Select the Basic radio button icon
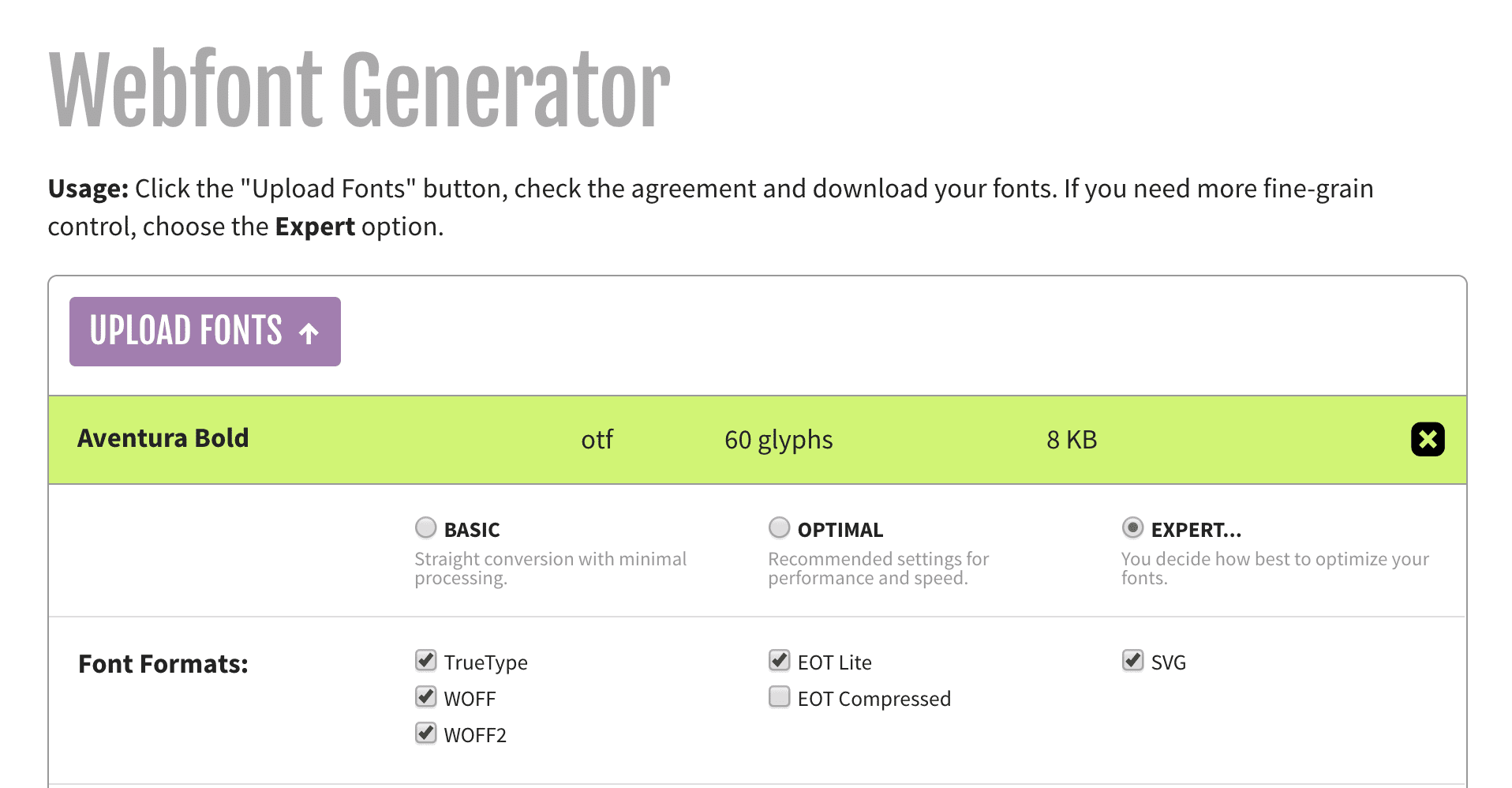 (425, 527)
